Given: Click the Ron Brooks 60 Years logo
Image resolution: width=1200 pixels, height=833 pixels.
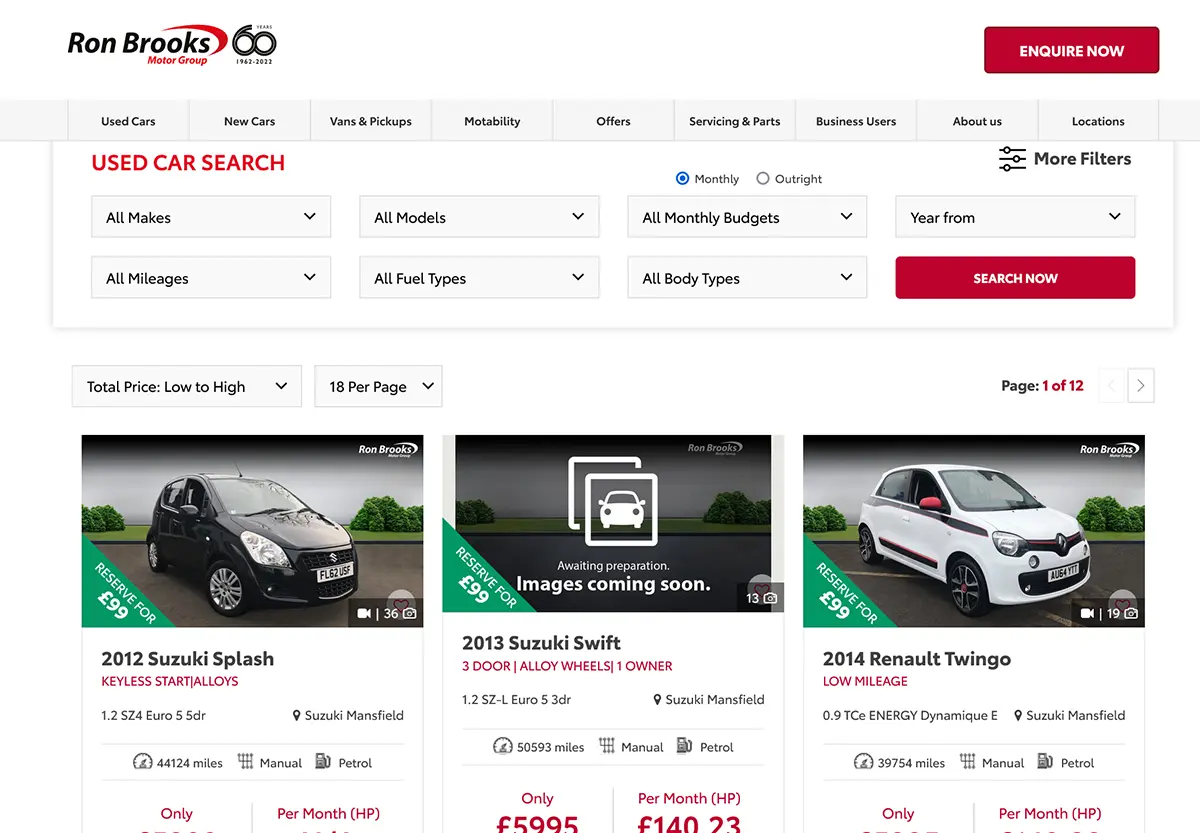Looking at the screenshot, I should (170, 43).
